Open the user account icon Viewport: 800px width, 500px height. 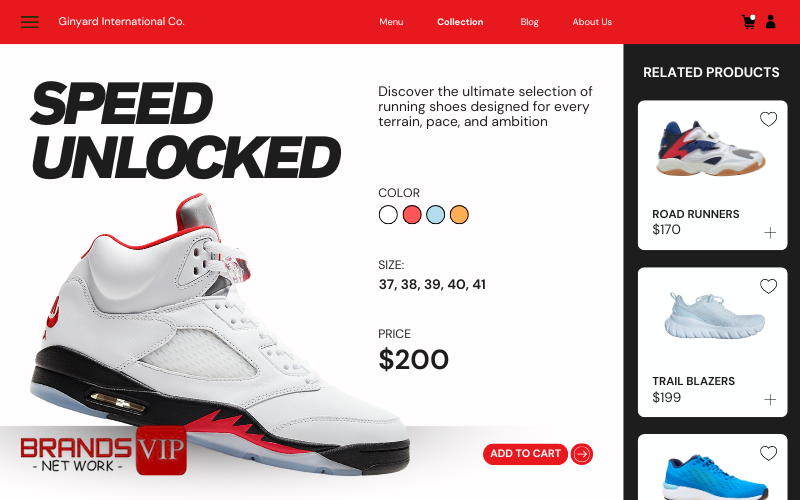click(770, 21)
